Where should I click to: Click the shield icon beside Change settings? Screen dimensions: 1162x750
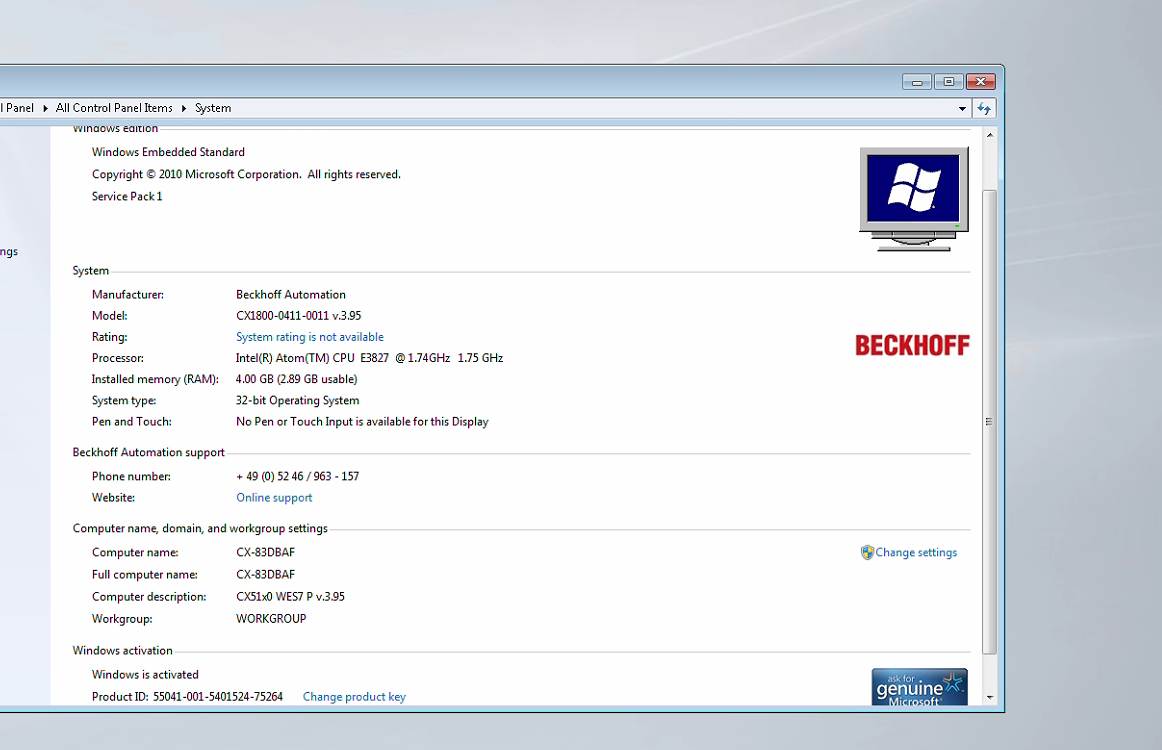867,552
